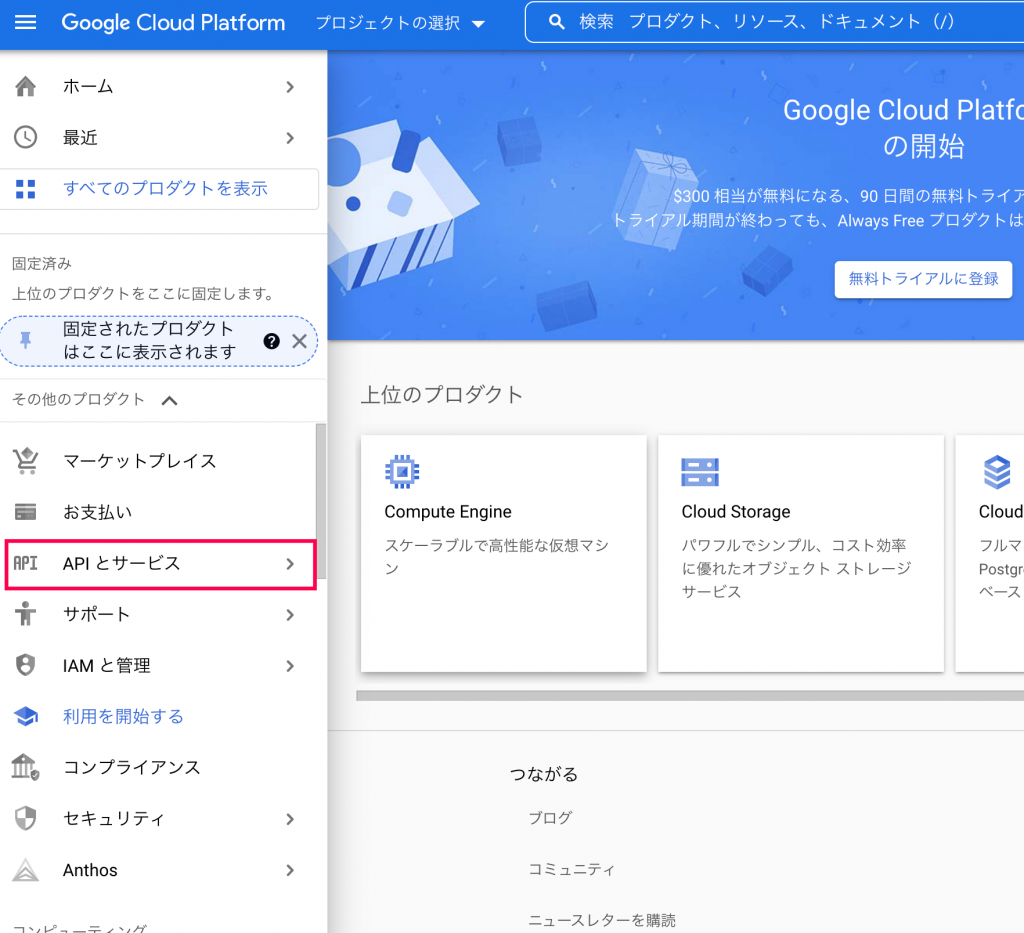1024x933 pixels.
Task: Open the help question mark icon
Action: pos(272,341)
